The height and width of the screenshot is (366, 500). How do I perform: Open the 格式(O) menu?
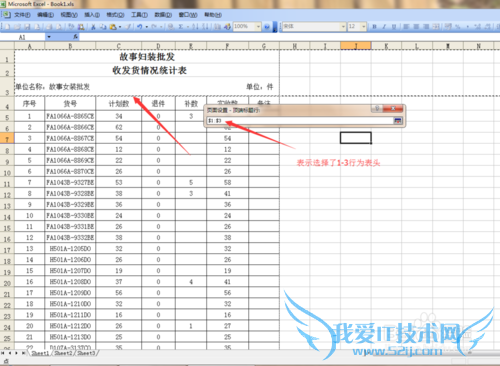pyautogui.click(x=115, y=15)
